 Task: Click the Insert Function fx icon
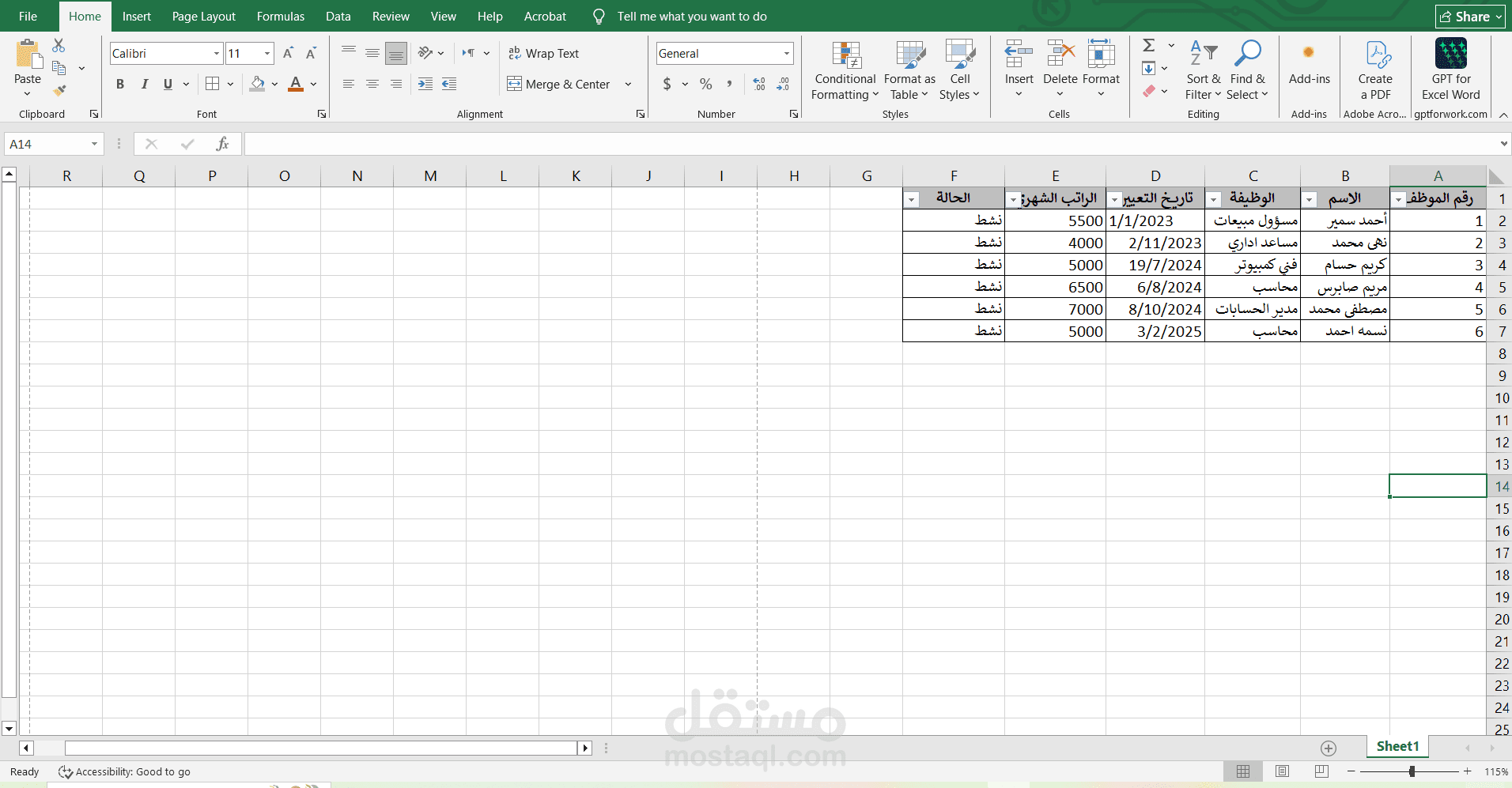[222, 144]
